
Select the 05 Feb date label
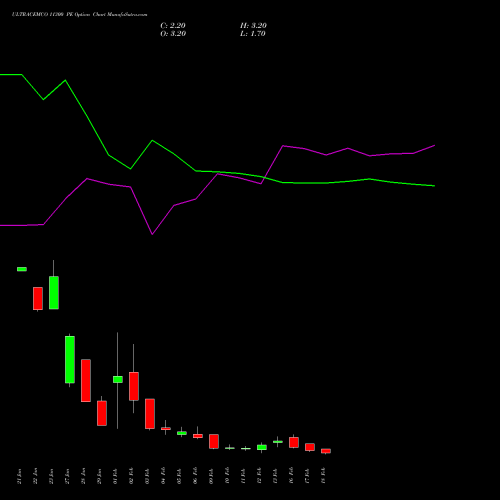click(x=179, y=476)
